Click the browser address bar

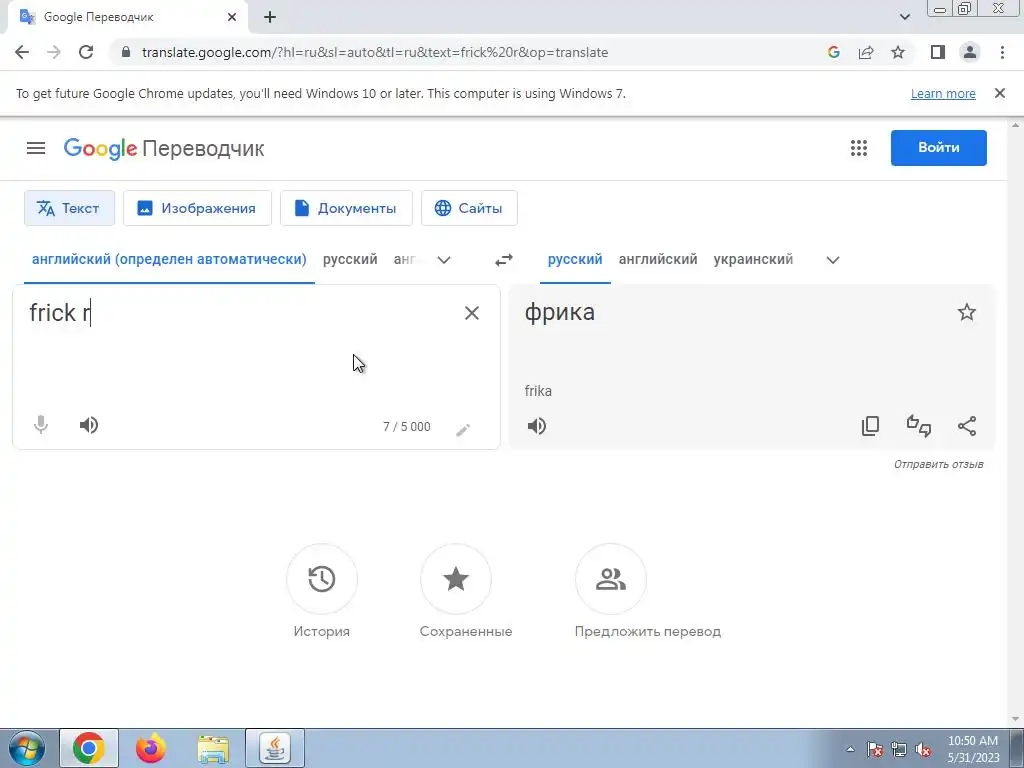click(470, 52)
